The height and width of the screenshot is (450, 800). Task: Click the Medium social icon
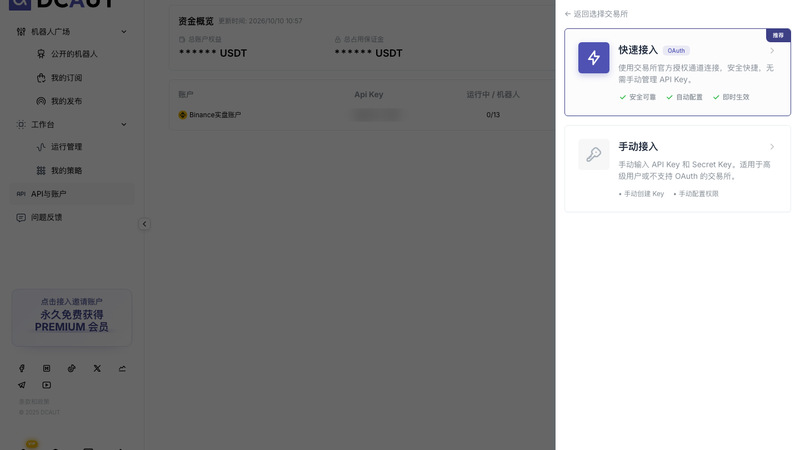(x=46, y=368)
